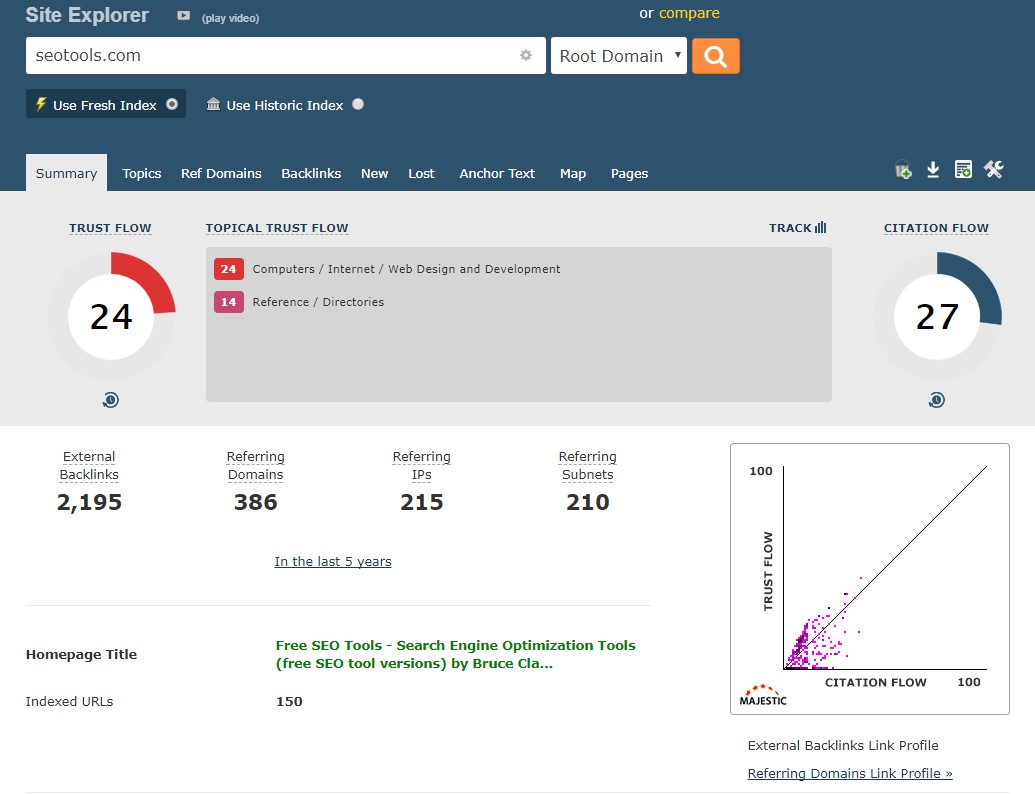Open the Root Domain dropdown
Image resolution: width=1035 pixels, height=794 pixels.
click(x=619, y=56)
